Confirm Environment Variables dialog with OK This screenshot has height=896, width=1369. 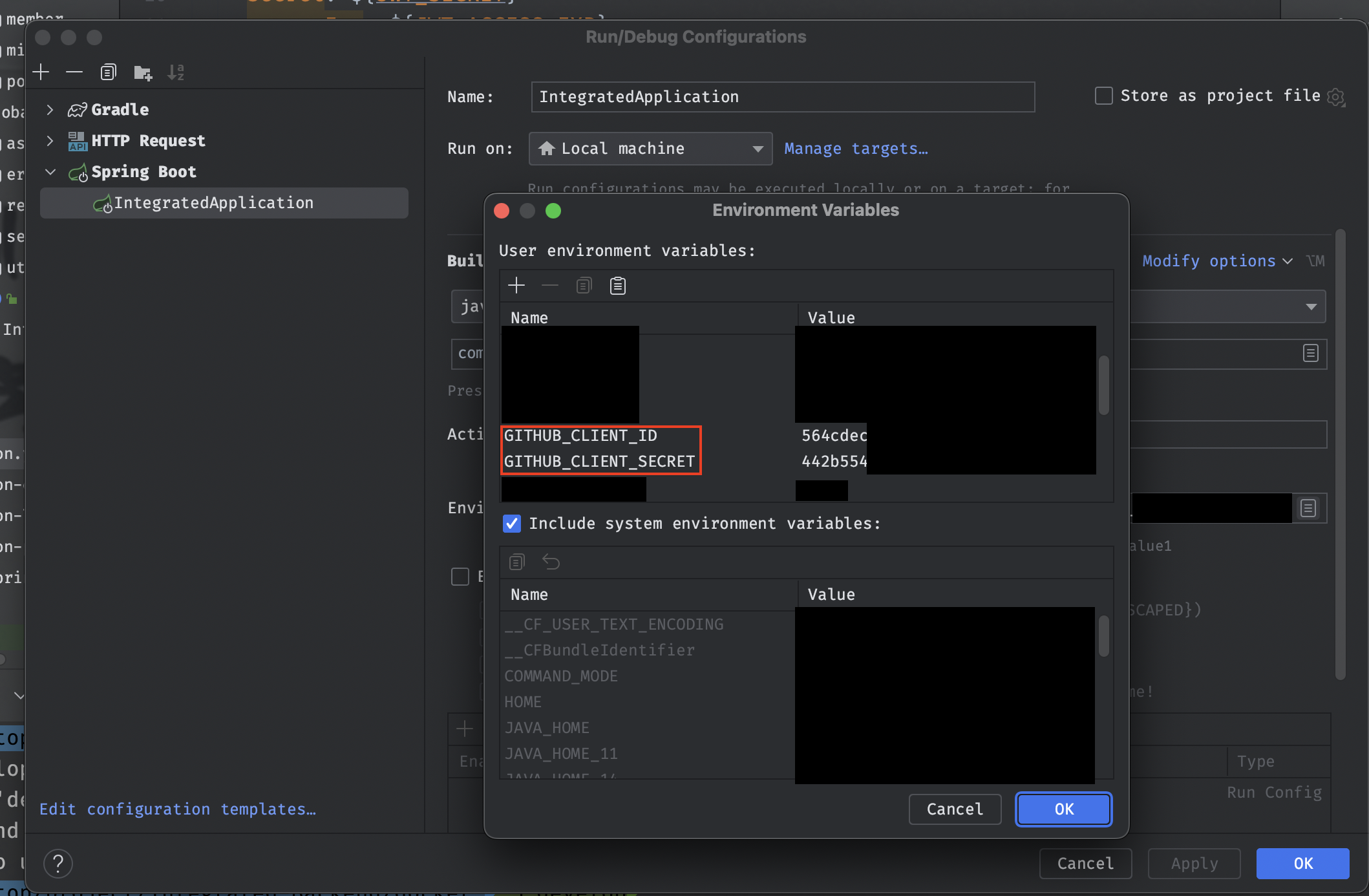click(x=1063, y=809)
